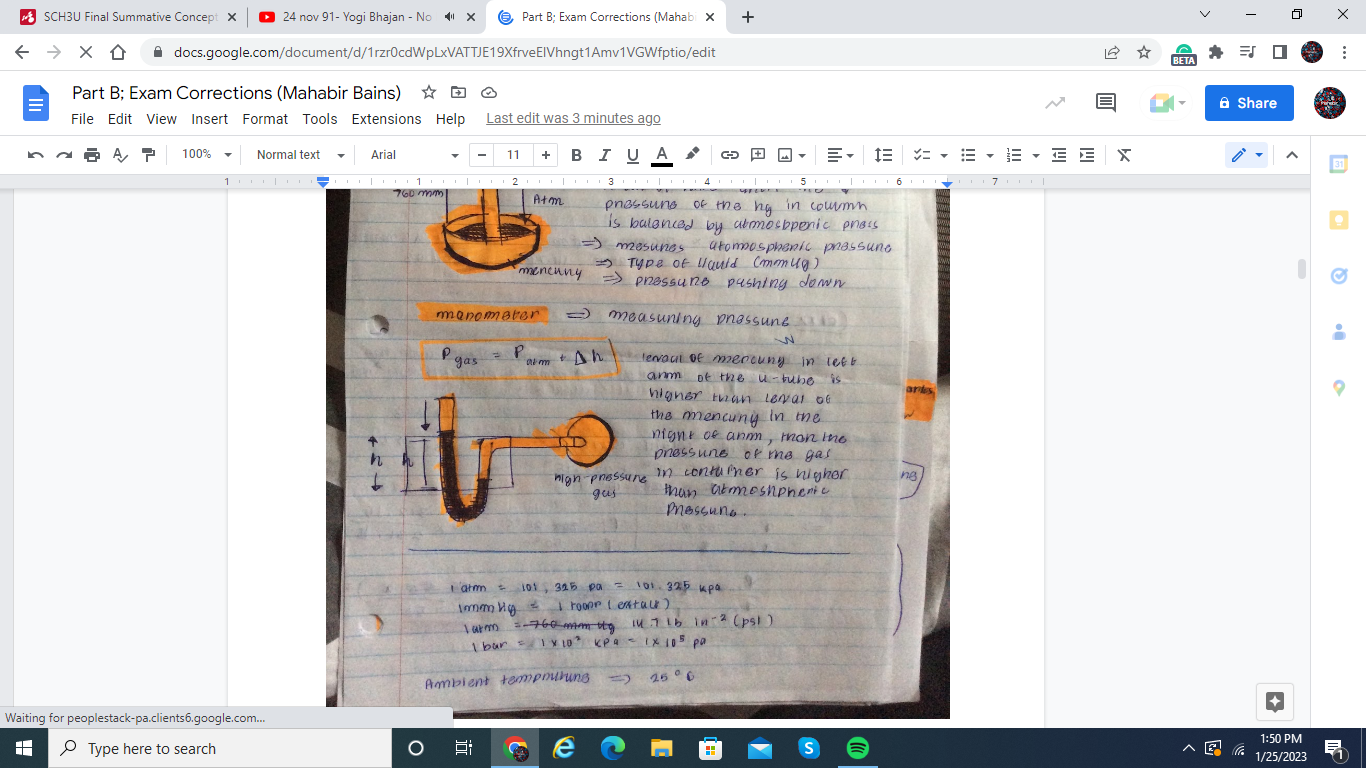Open the Format menu
The image size is (1366, 768).
[265, 119]
